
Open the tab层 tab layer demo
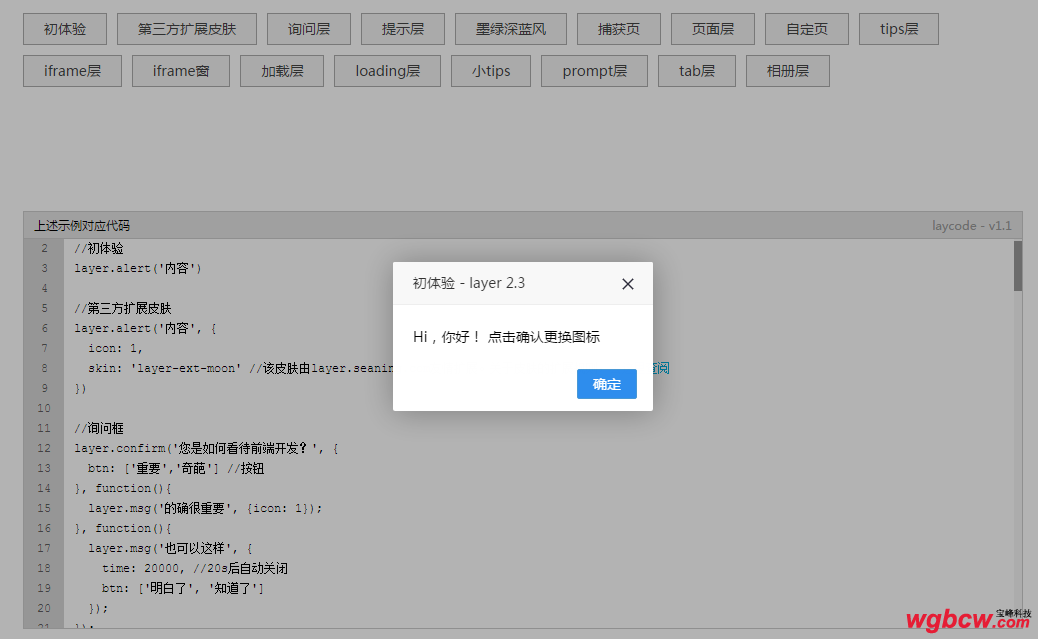(x=696, y=71)
